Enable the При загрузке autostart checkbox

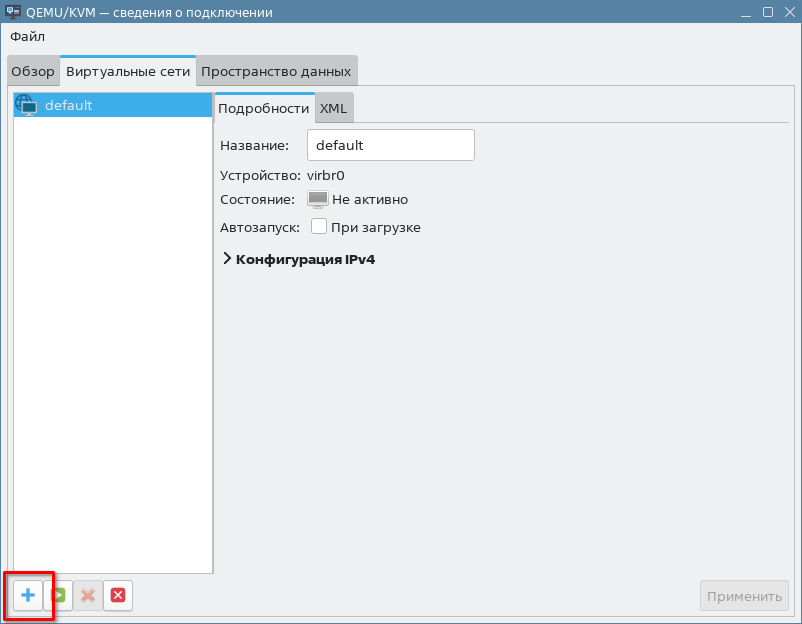tap(319, 227)
